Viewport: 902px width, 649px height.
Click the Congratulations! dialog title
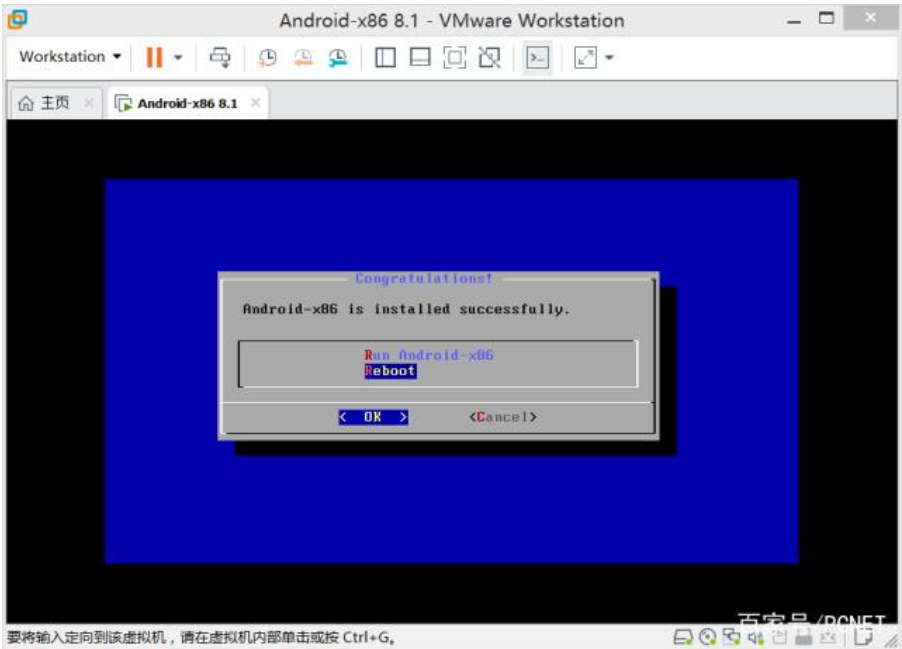click(x=424, y=278)
